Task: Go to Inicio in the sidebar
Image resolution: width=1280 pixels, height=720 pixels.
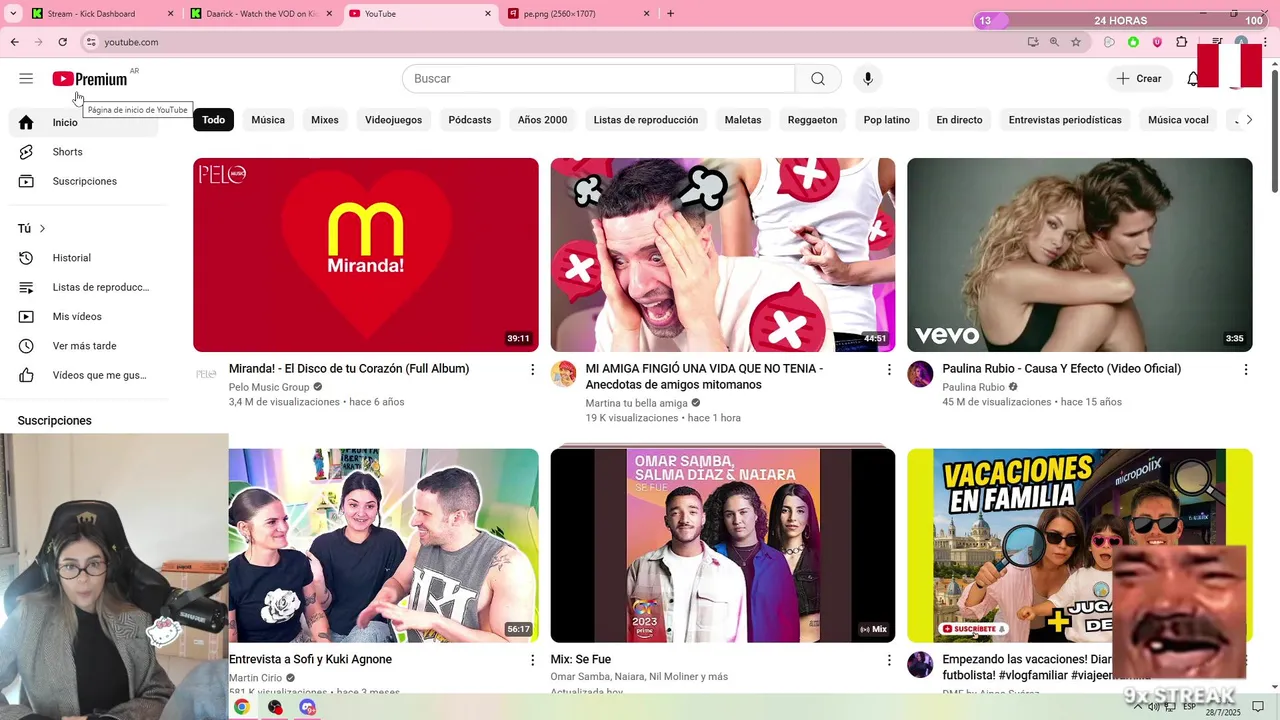Action: tap(84, 122)
